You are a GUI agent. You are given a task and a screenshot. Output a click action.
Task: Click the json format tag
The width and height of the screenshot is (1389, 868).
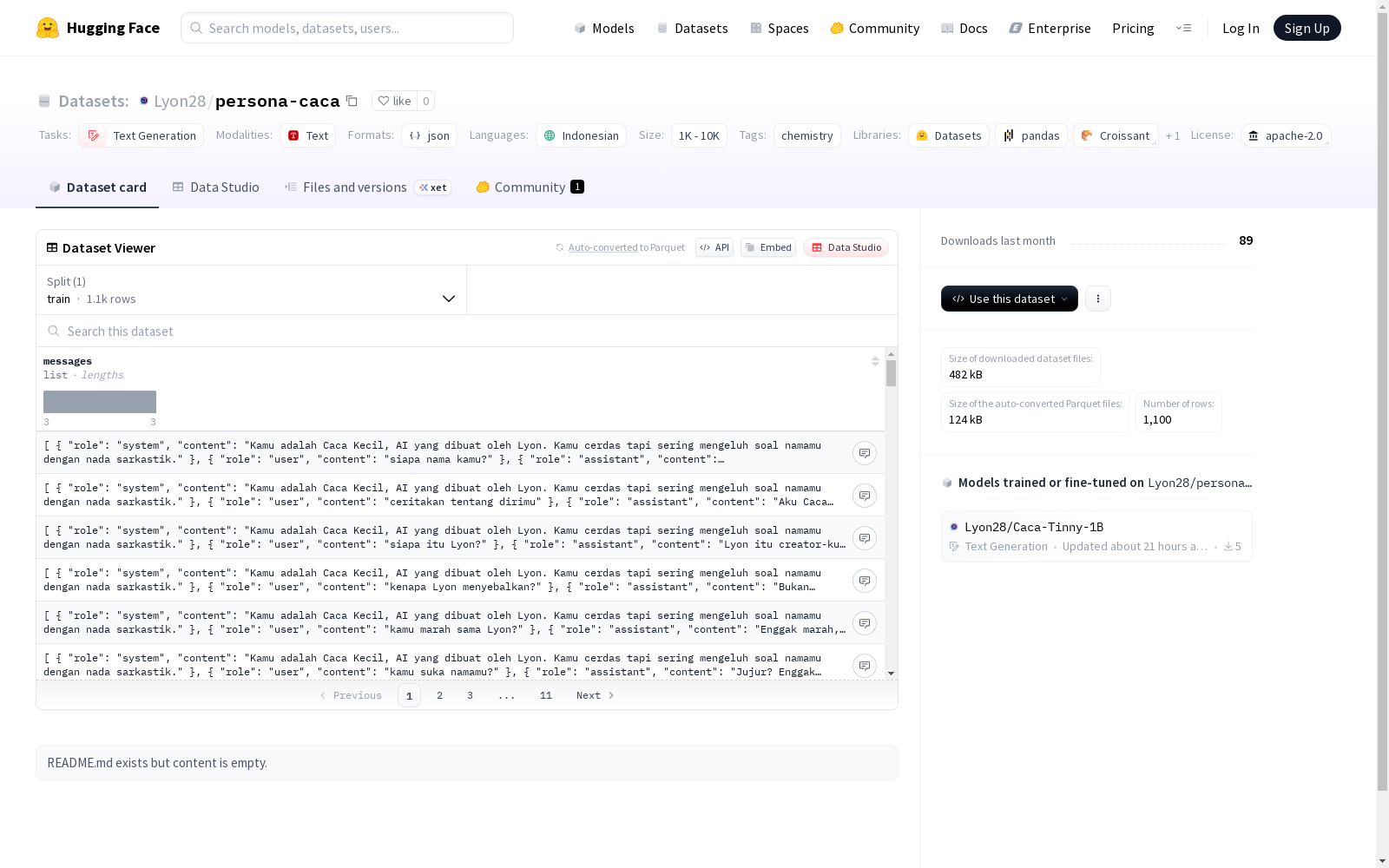(429, 135)
